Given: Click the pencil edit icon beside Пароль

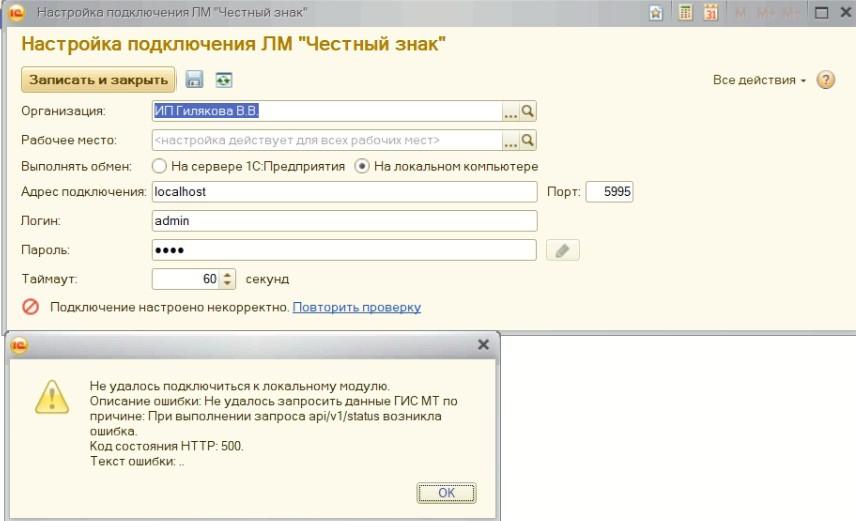Looking at the screenshot, I should (x=563, y=250).
